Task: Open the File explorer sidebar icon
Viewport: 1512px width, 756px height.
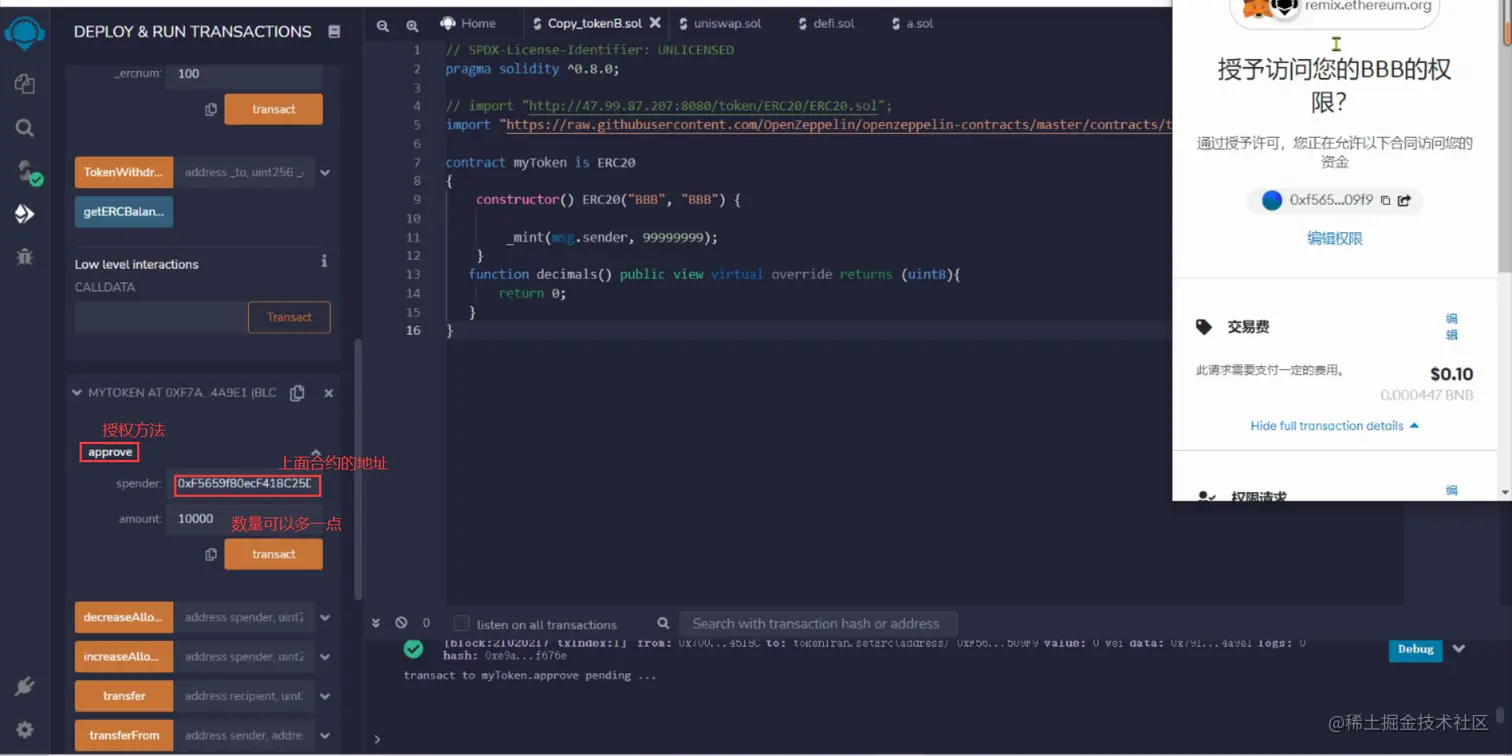Action: point(25,84)
